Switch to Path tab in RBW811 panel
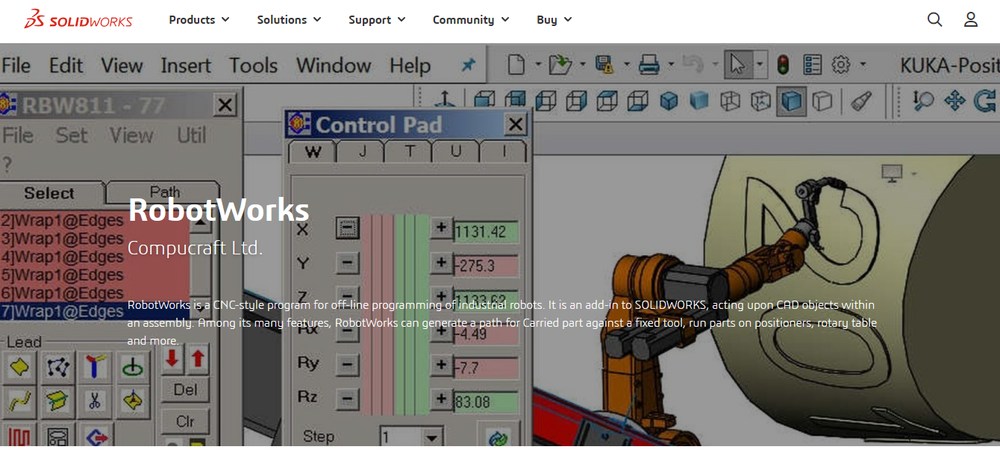 pos(165,191)
